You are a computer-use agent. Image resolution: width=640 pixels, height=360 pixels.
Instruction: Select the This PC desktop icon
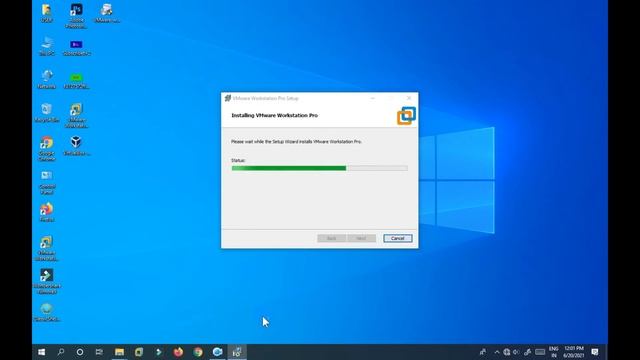47,46
